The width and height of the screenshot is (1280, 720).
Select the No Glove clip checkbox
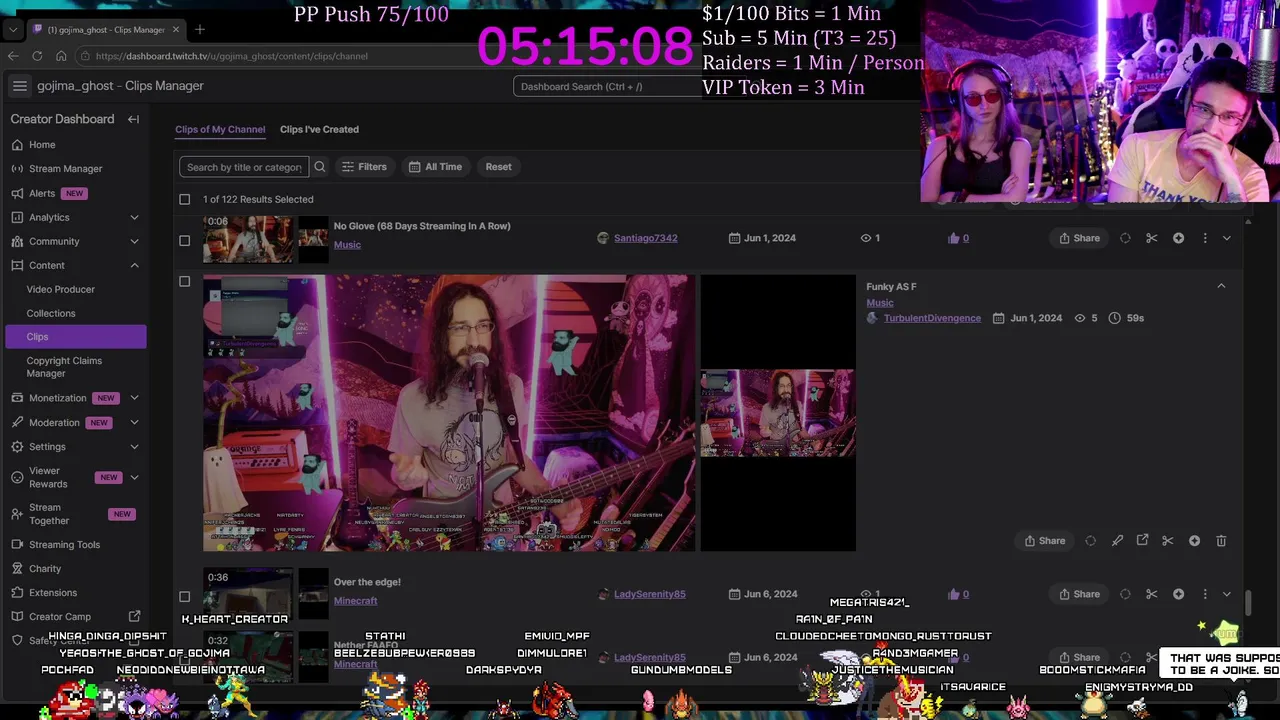pos(184,240)
